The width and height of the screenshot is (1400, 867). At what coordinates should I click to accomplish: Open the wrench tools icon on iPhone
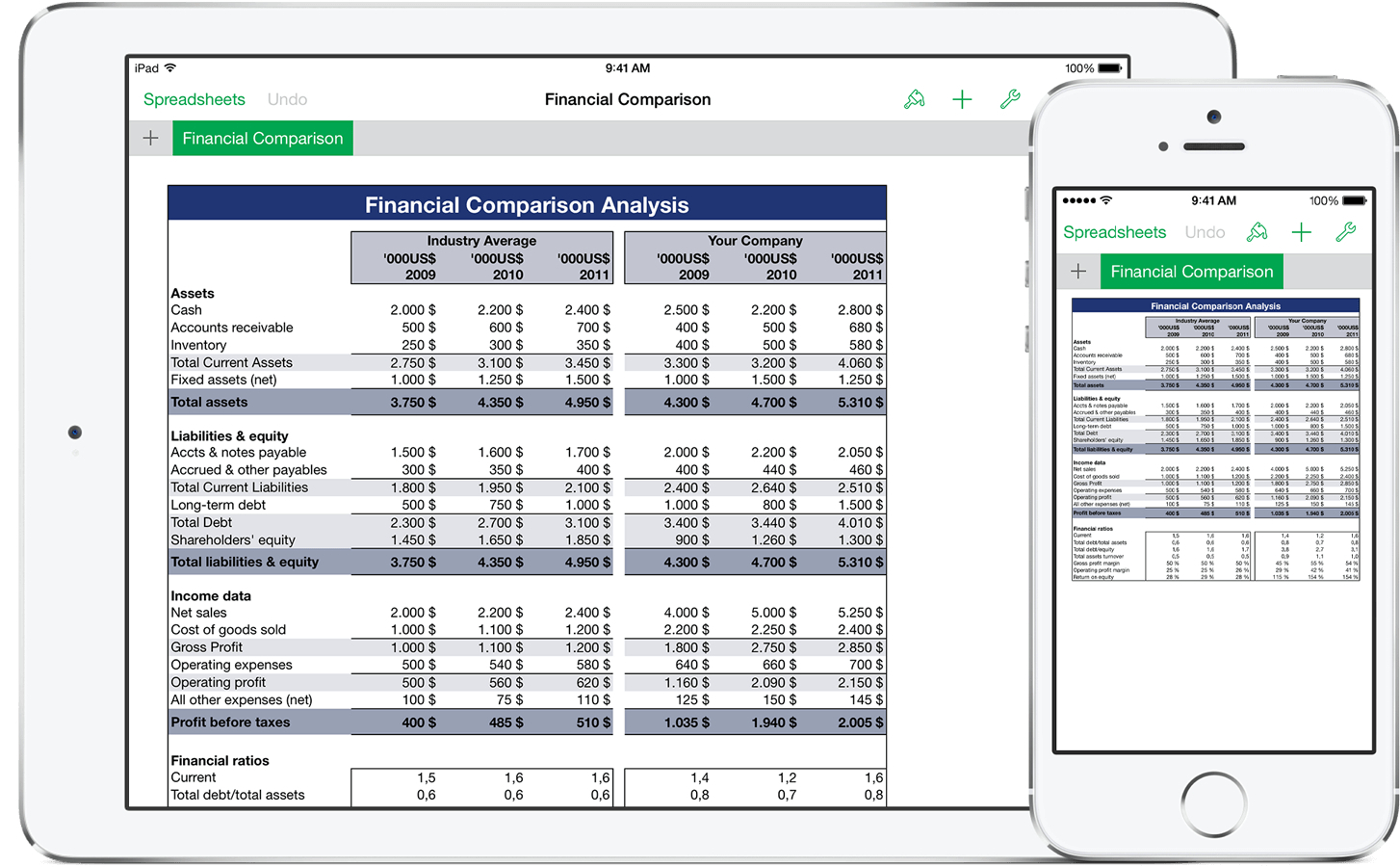point(1345,232)
